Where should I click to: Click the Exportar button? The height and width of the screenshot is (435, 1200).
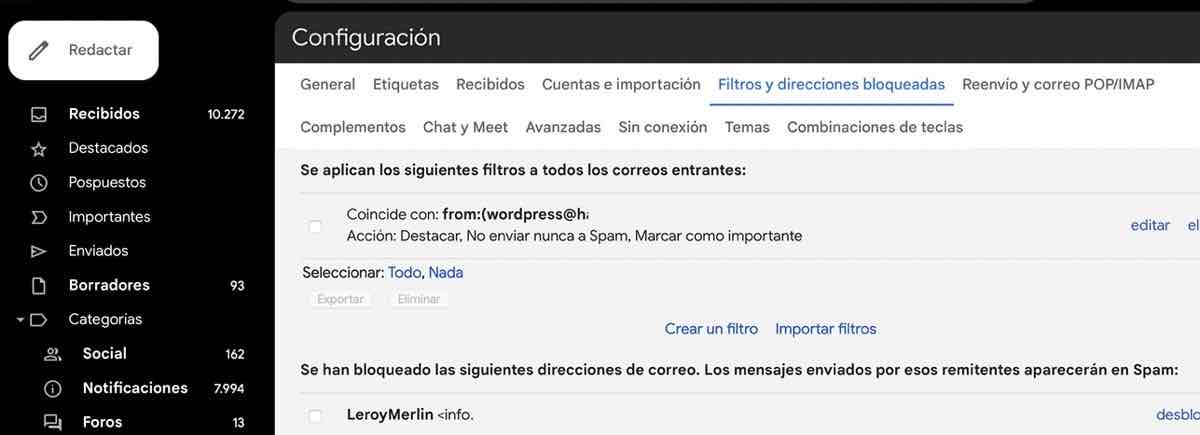click(341, 299)
